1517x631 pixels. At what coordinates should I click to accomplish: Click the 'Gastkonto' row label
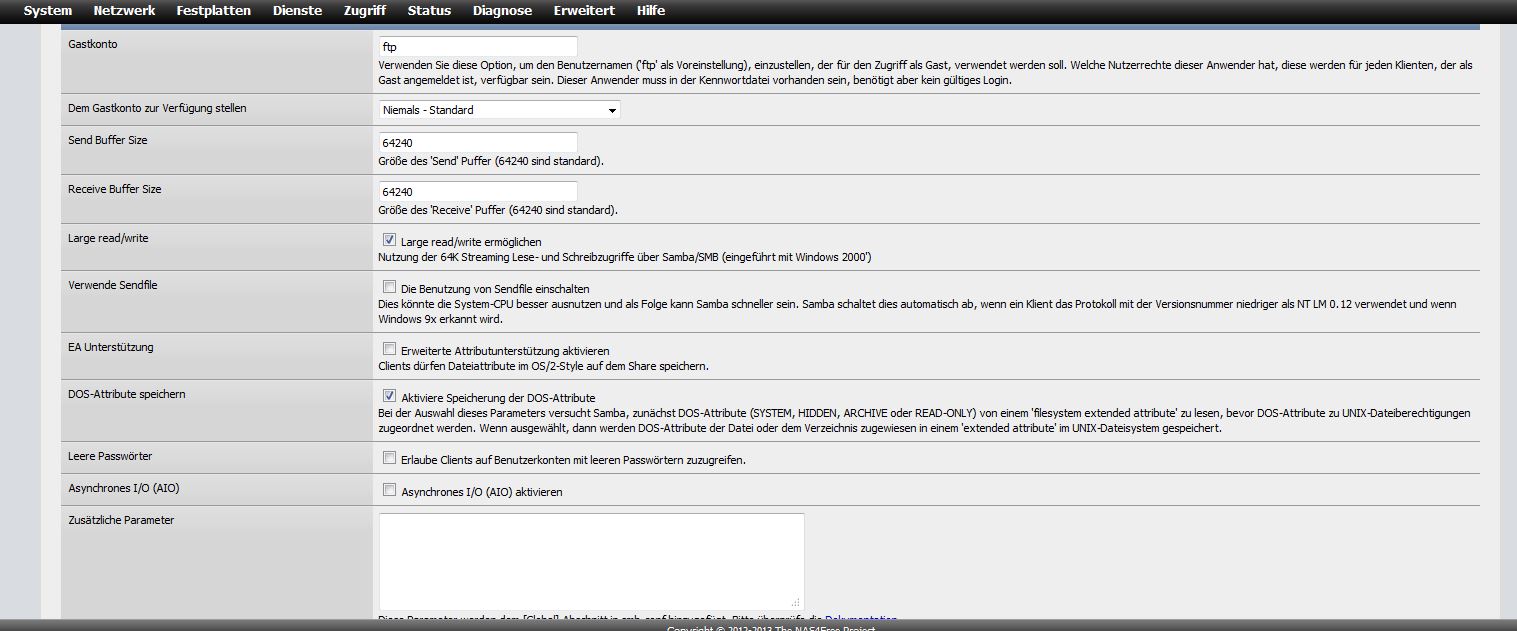point(93,45)
